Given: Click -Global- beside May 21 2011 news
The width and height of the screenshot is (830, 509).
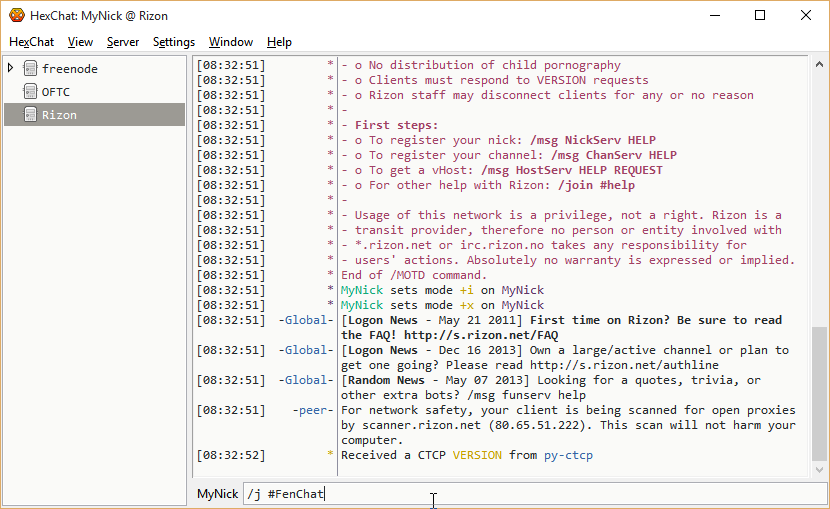Looking at the screenshot, I should tap(306, 320).
